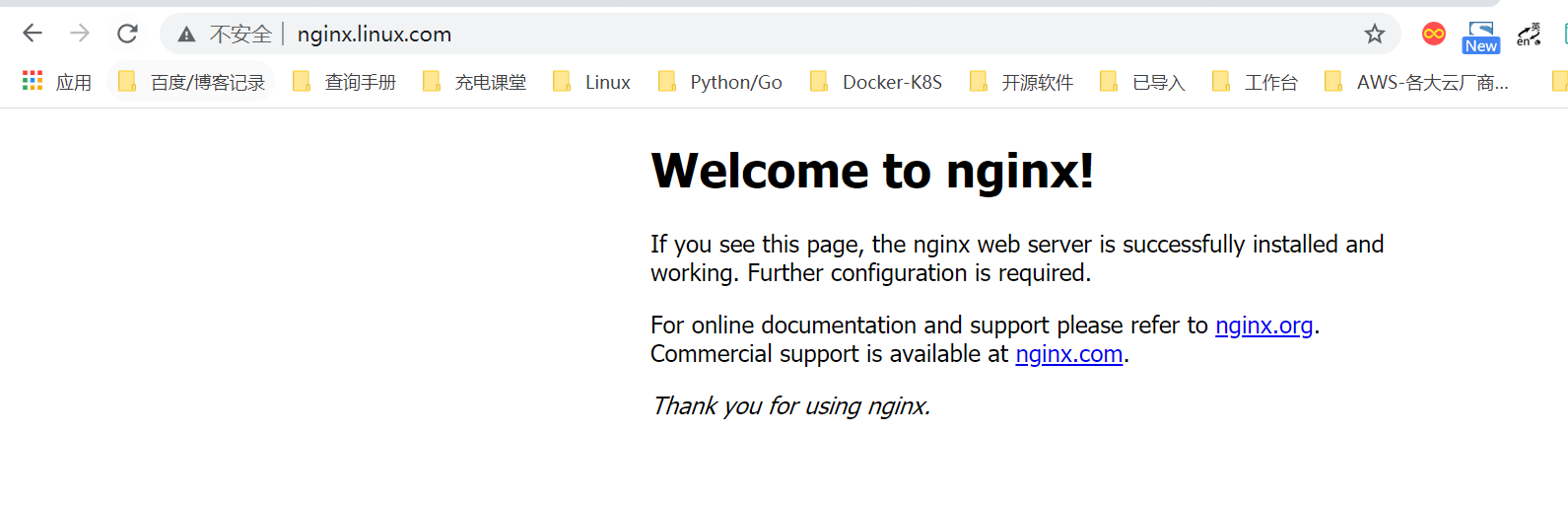Screen dimensions: 1568x507
Task: Click the 不安全 security label
Action: tap(240, 35)
